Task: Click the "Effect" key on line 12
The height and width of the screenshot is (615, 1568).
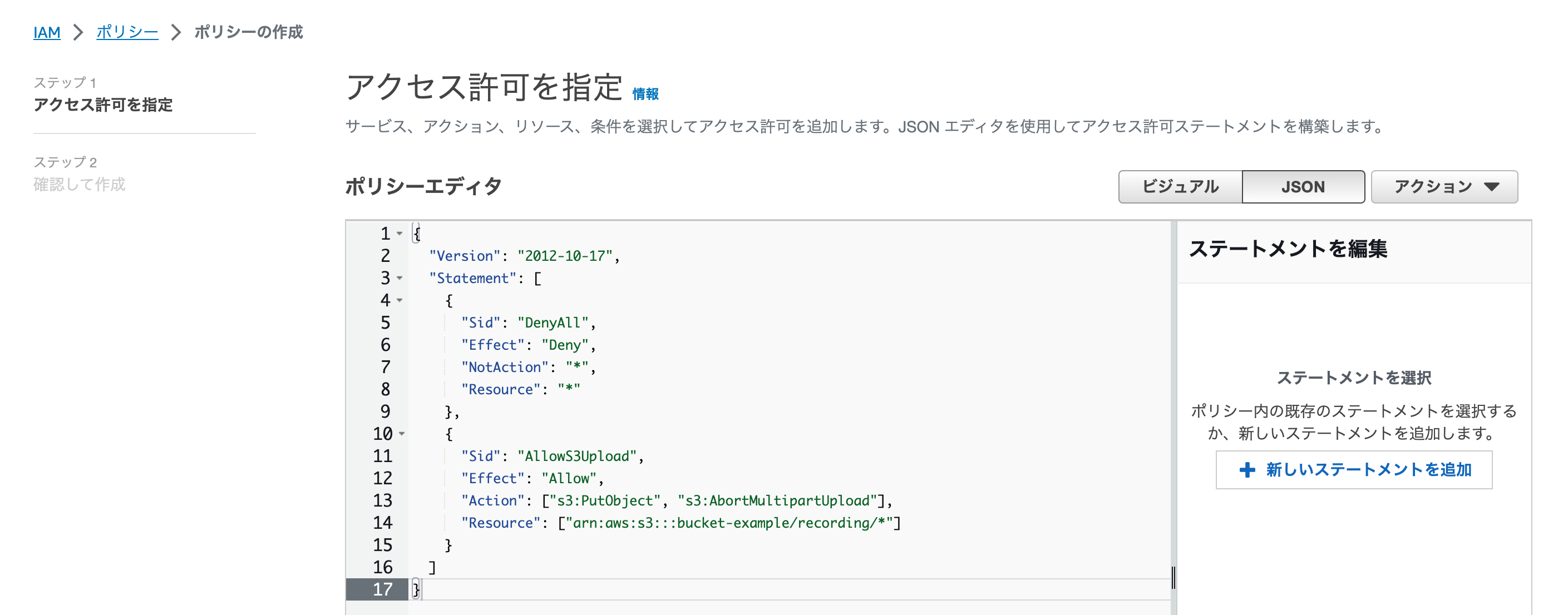Action: pyautogui.click(x=492, y=478)
